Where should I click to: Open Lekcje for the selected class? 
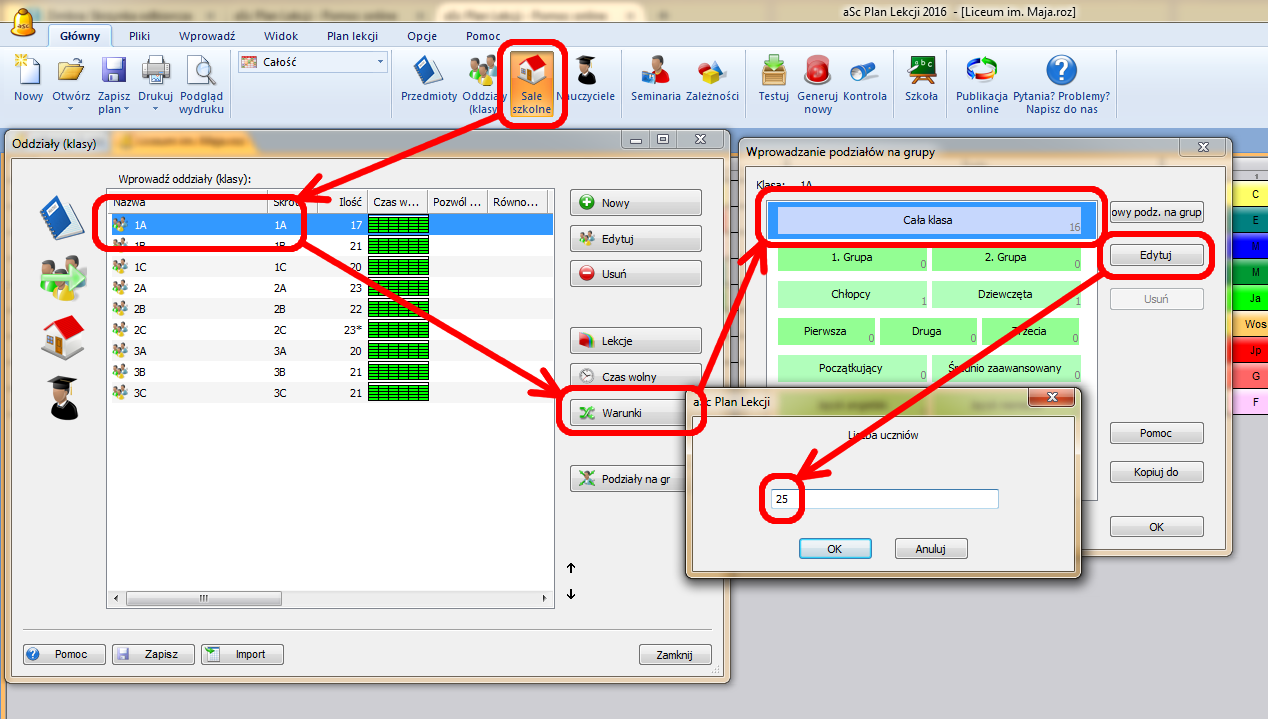[x=636, y=341]
